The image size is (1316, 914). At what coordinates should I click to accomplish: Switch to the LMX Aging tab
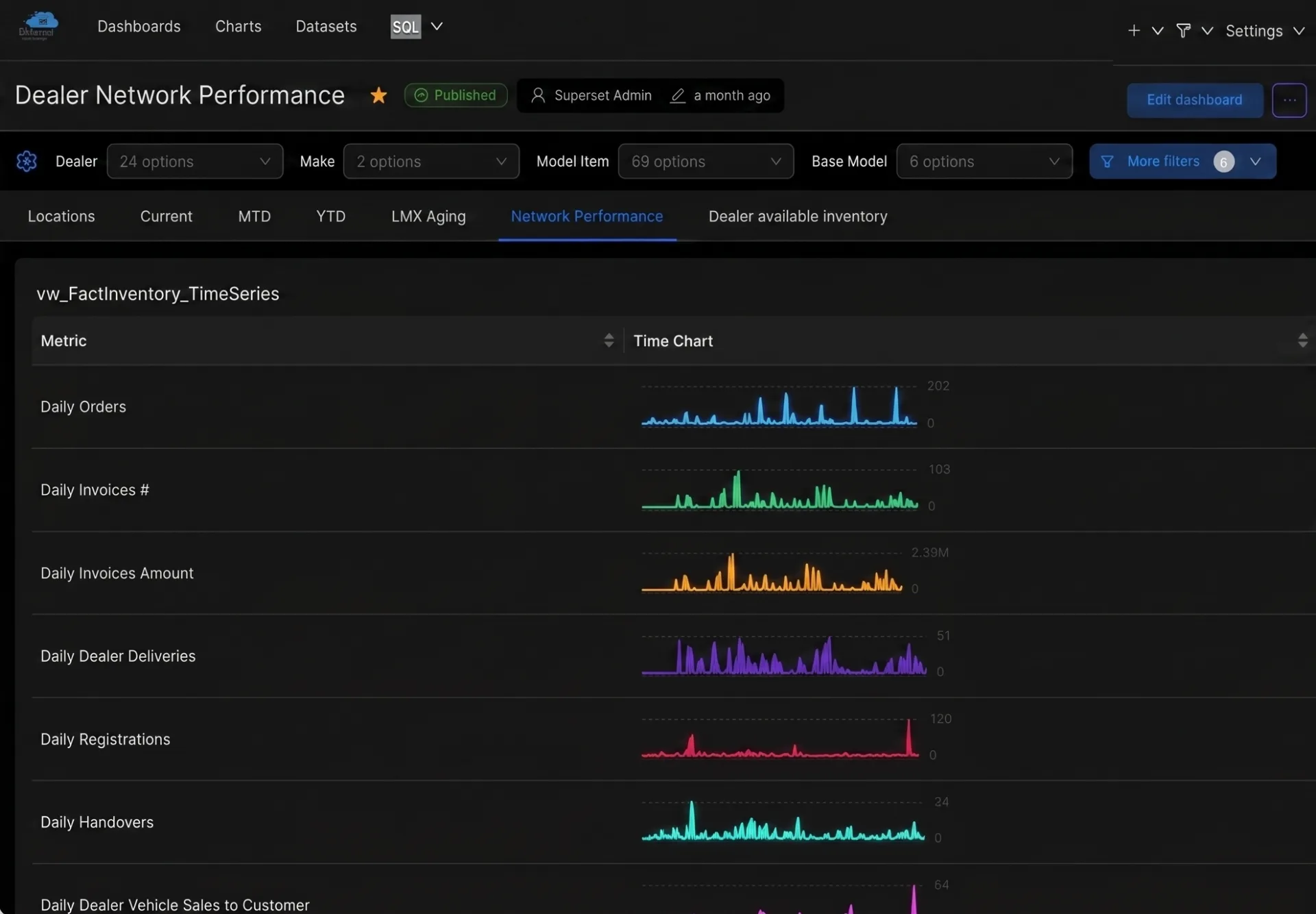(428, 216)
